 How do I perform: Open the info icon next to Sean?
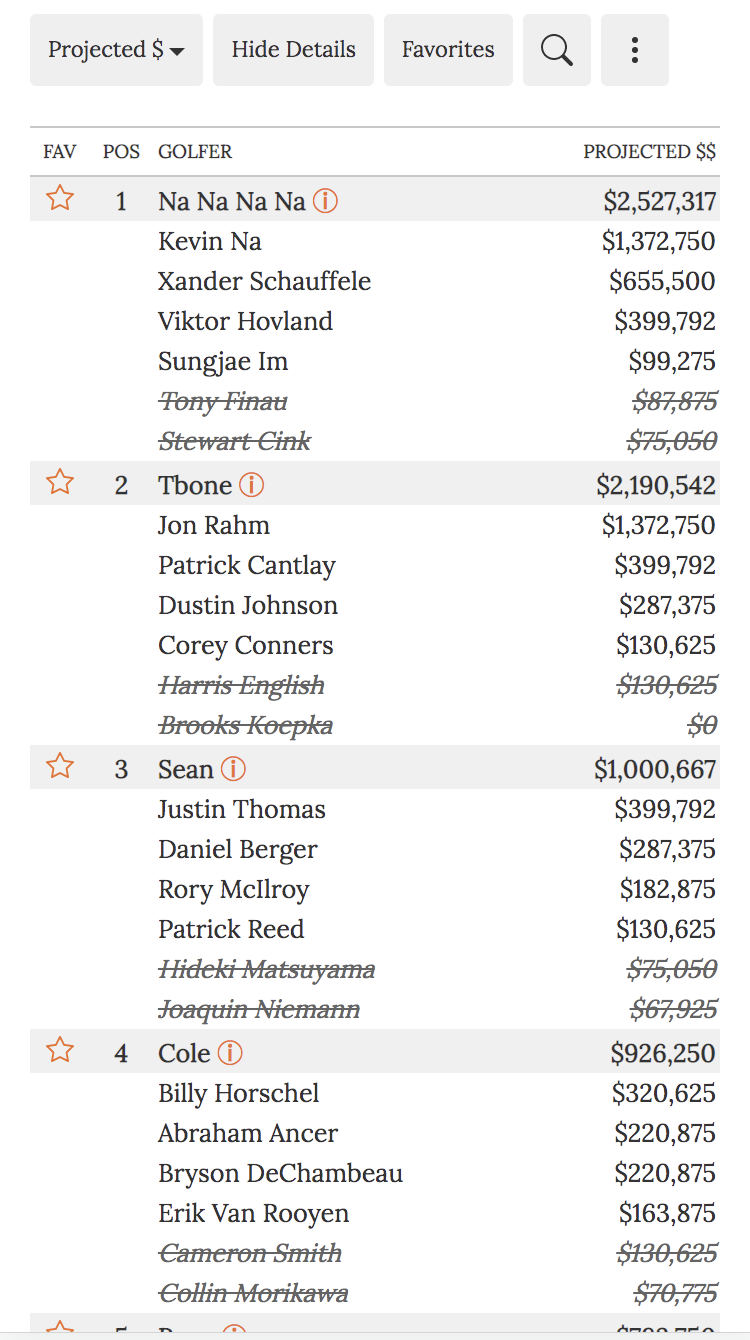click(x=232, y=768)
